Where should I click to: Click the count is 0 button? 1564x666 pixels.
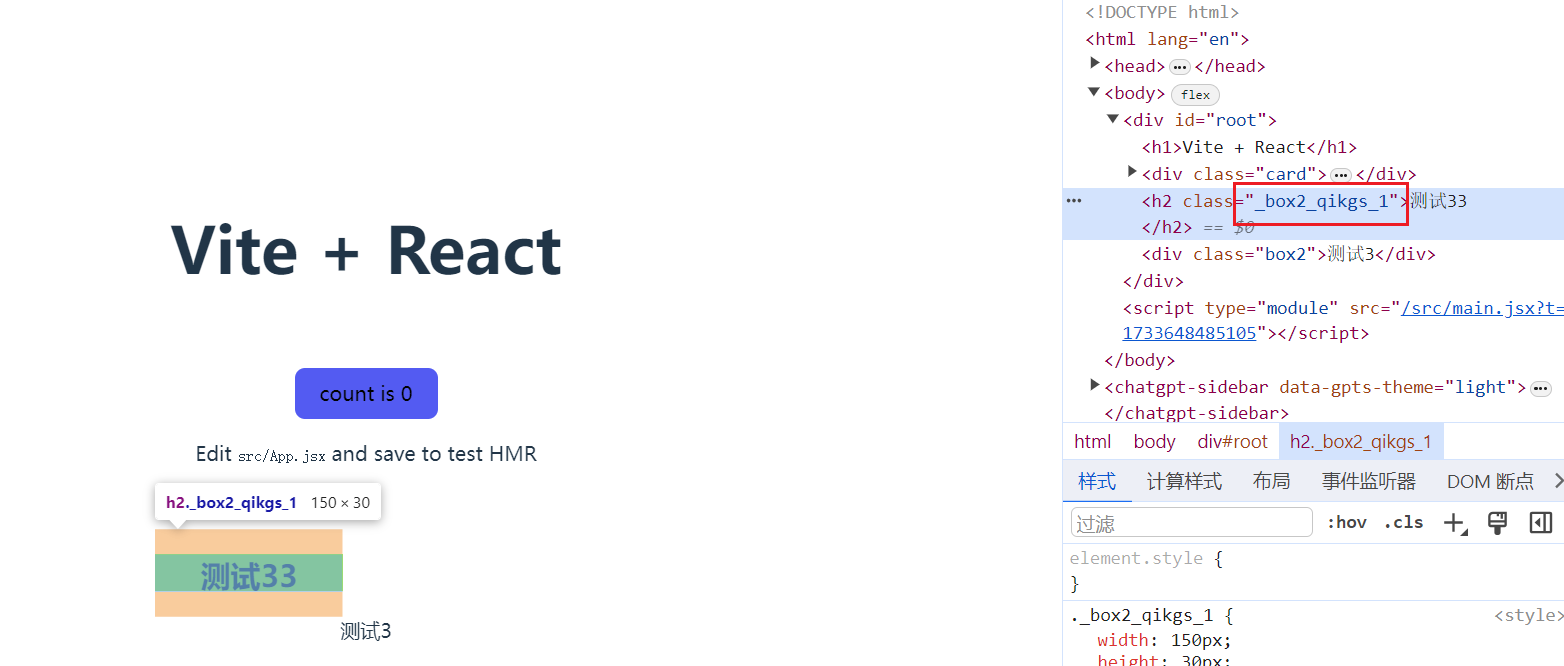pos(366,393)
